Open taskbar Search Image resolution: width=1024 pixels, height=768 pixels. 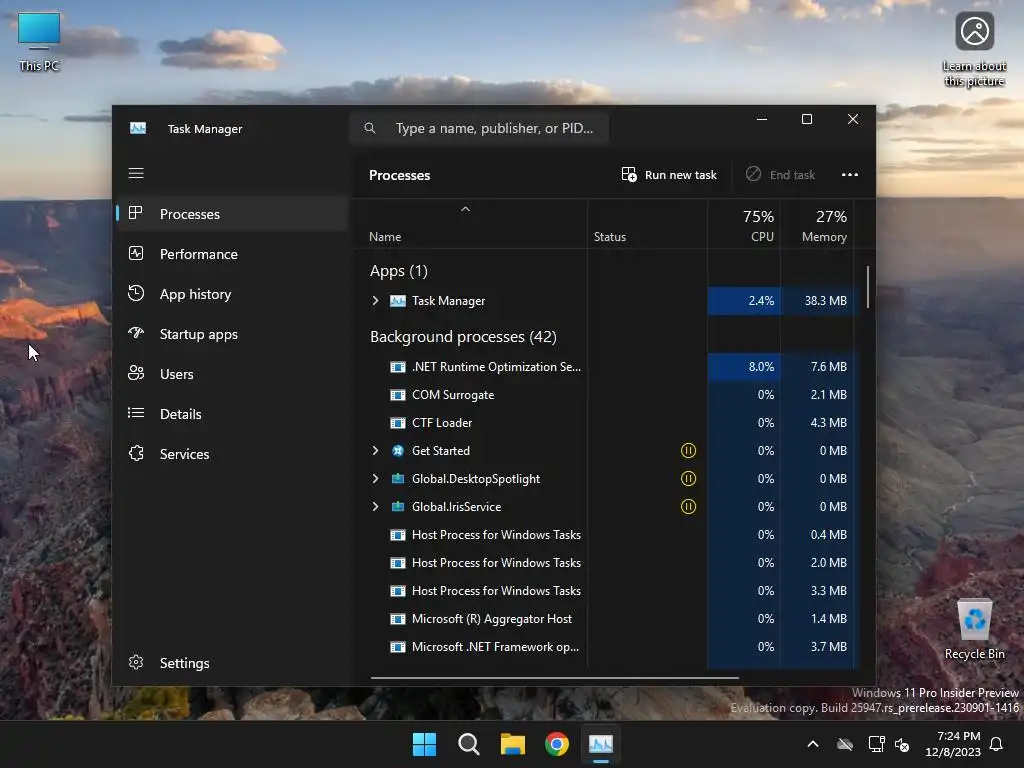tap(468, 744)
